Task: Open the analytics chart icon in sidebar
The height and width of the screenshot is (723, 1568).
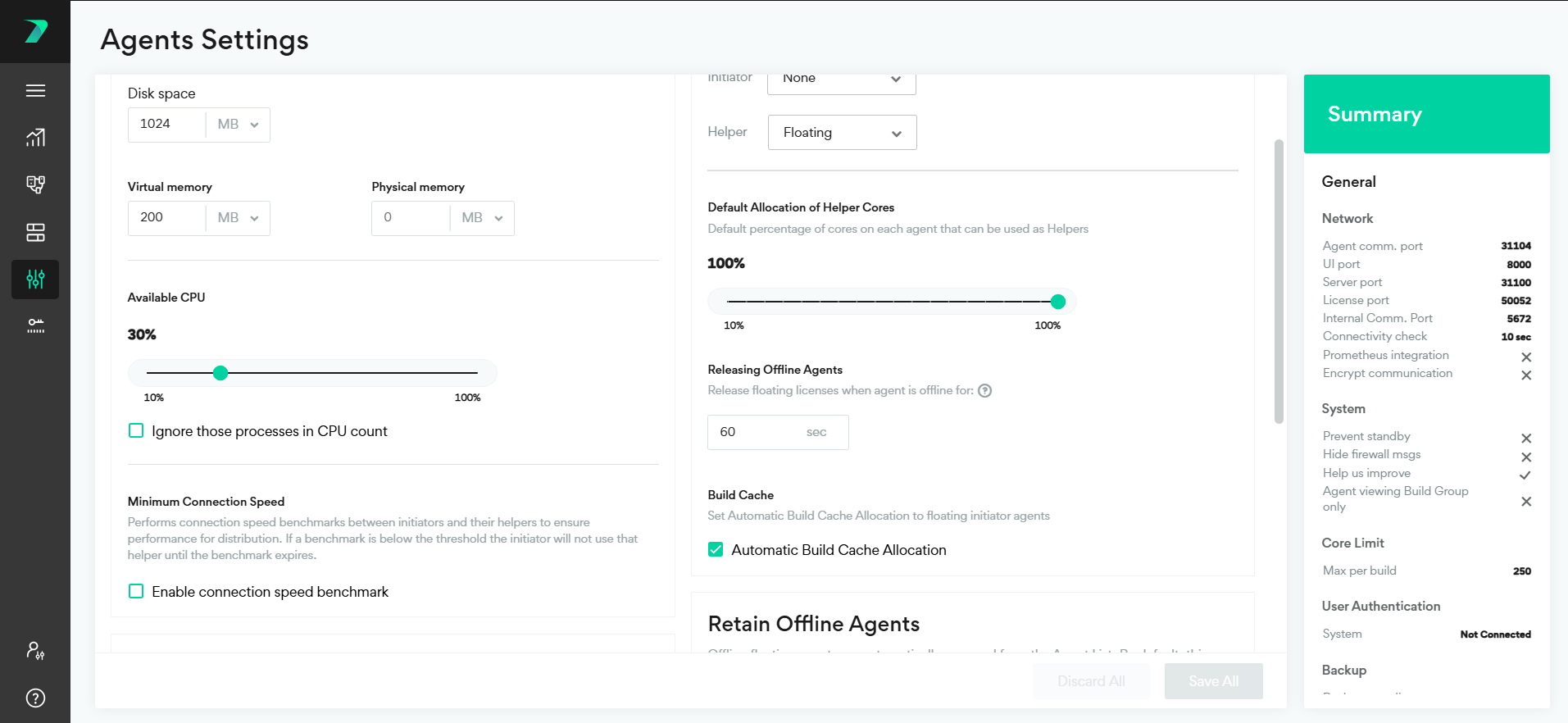Action: pyautogui.click(x=35, y=138)
